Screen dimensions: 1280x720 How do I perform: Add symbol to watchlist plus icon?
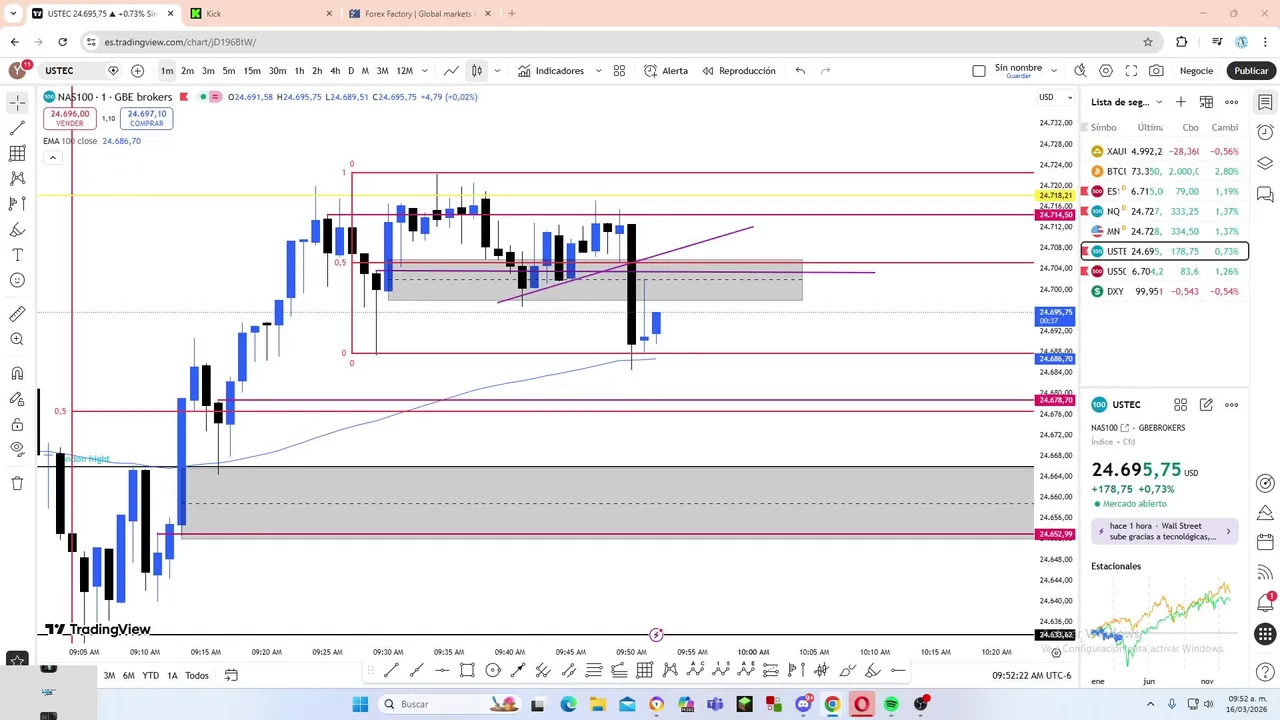(1180, 102)
